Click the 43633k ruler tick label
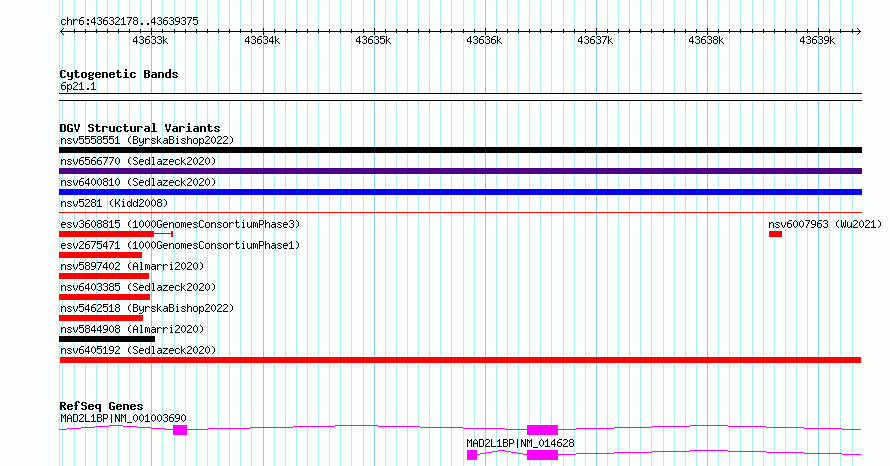 point(150,41)
